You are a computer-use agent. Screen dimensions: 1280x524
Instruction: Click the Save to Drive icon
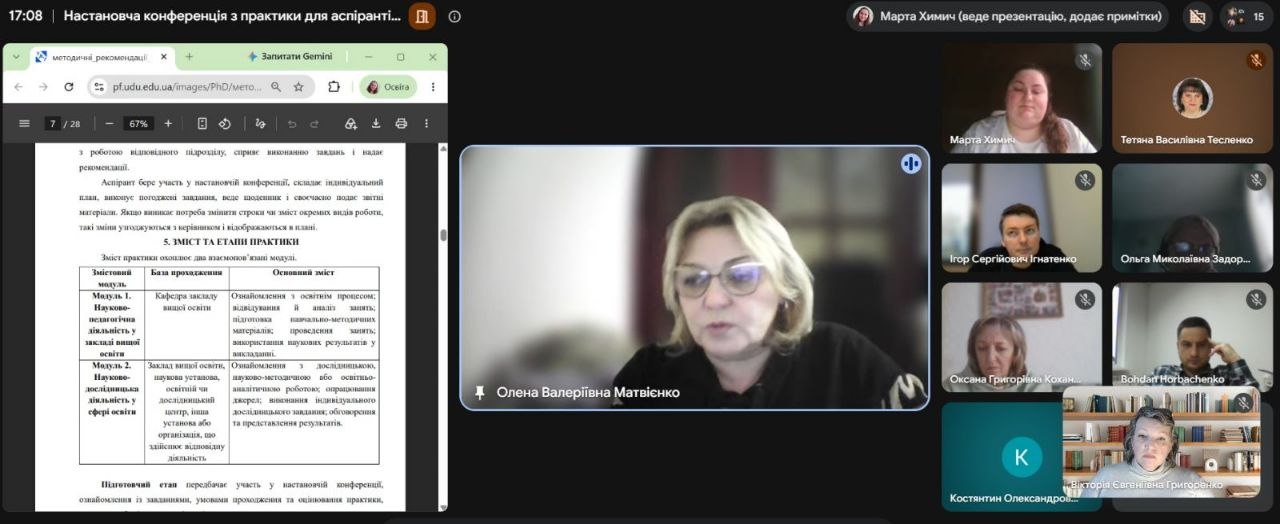point(351,124)
